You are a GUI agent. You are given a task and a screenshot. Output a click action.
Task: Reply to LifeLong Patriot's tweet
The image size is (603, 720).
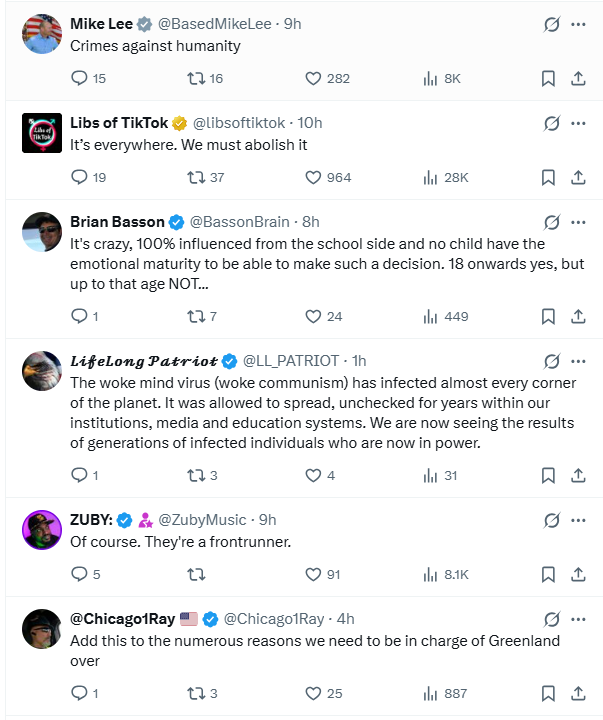(81, 475)
